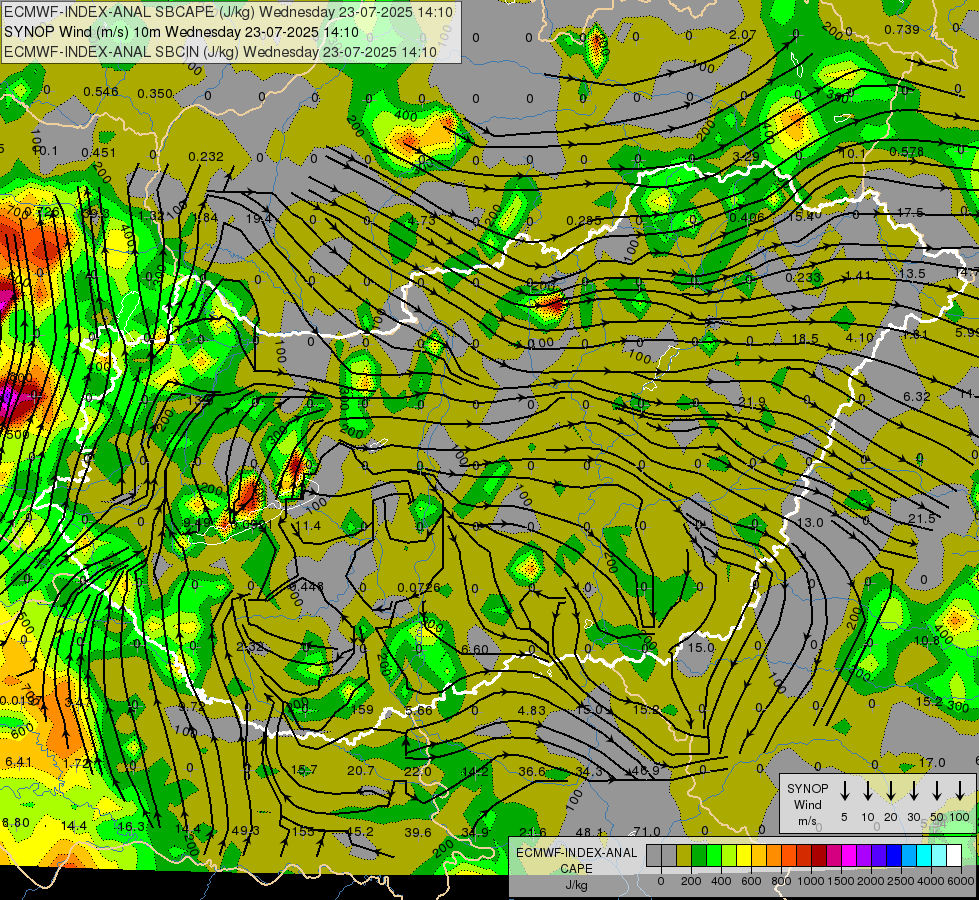Screen dimensions: 979x900
Task: Click the map value 0.546
Action: pyautogui.click(x=101, y=92)
